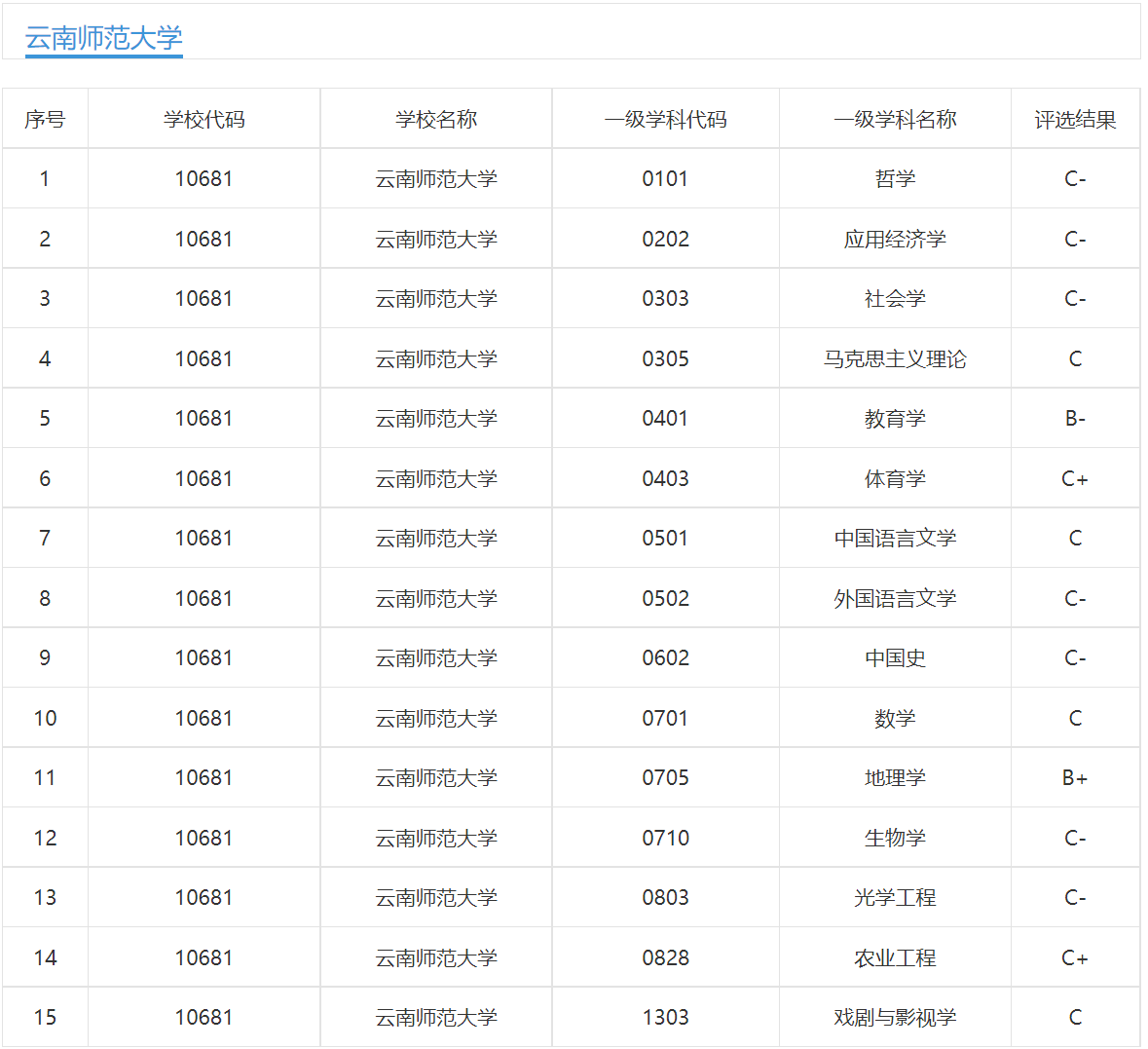
Task: Click the 一级学科名称 column header
Action: click(x=895, y=120)
